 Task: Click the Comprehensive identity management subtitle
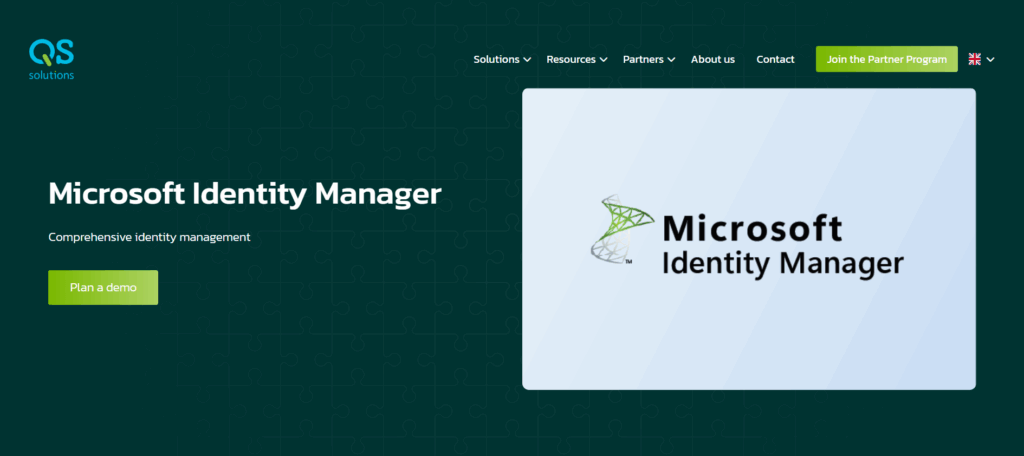[150, 237]
